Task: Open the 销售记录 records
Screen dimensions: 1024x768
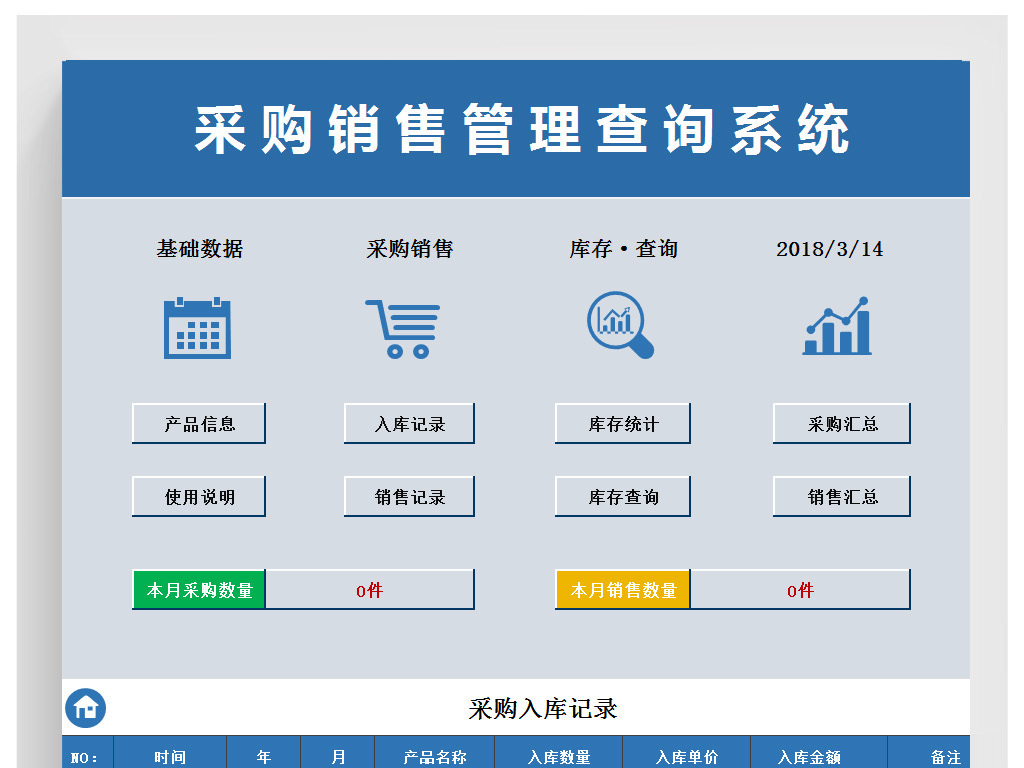Action: [408, 495]
